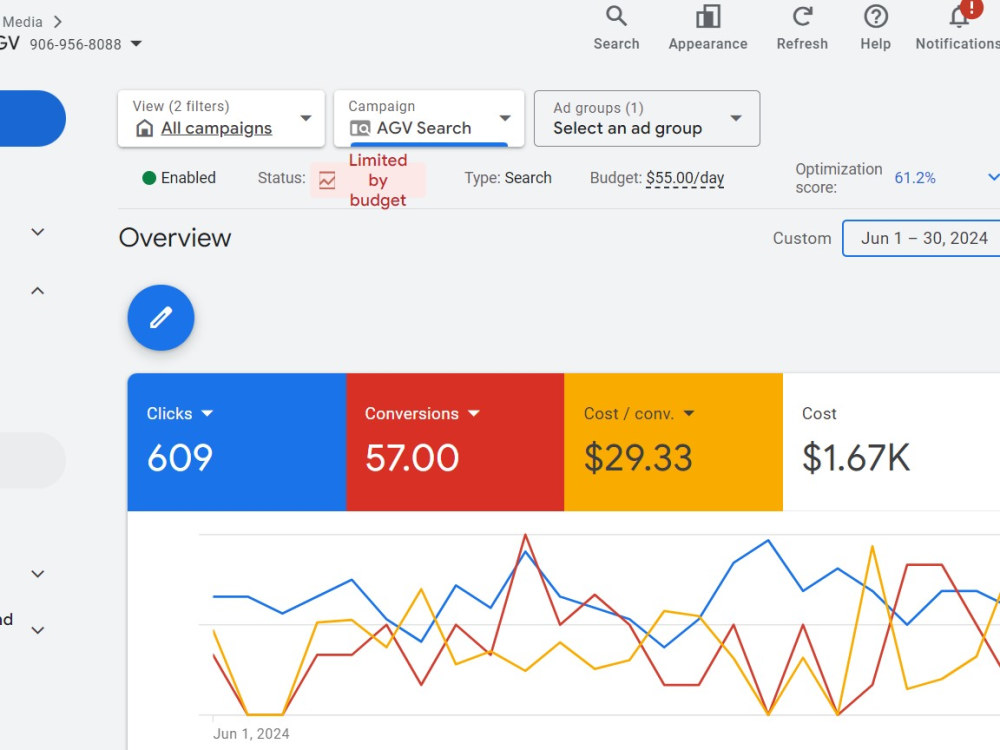
Task: Click the account number 906-956-8088
Action: click(x=75, y=45)
